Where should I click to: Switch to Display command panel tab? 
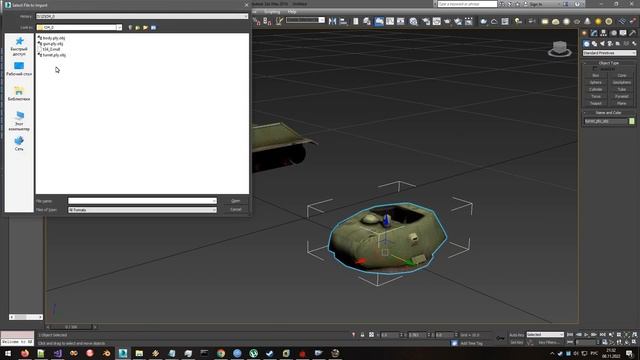[x=623, y=33]
